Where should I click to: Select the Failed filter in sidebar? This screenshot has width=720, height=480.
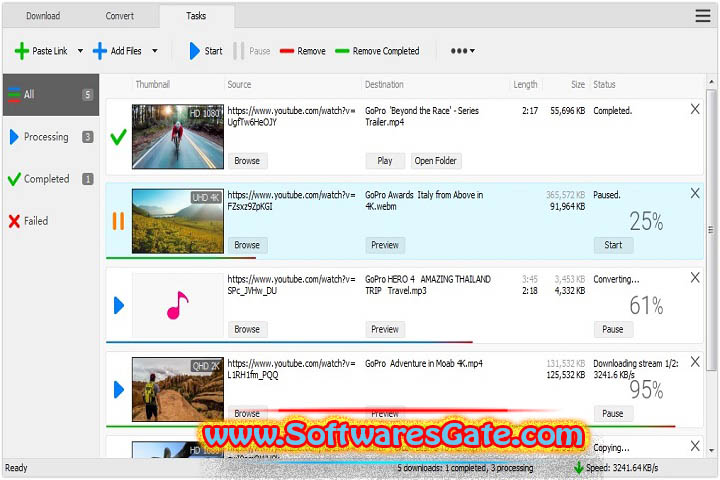[x=51, y=221]
